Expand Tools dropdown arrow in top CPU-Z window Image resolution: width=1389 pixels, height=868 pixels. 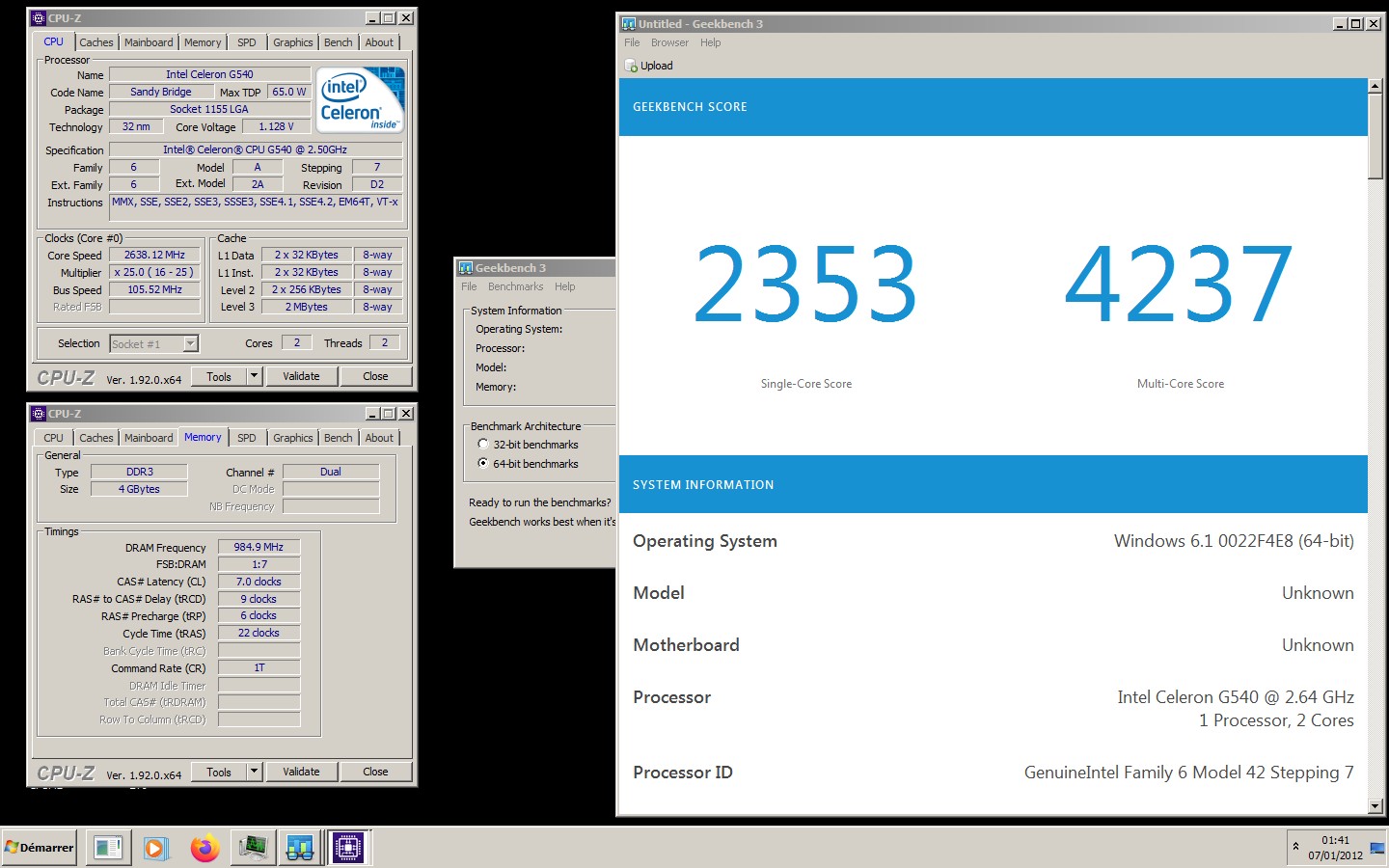[x=255, y=376]
